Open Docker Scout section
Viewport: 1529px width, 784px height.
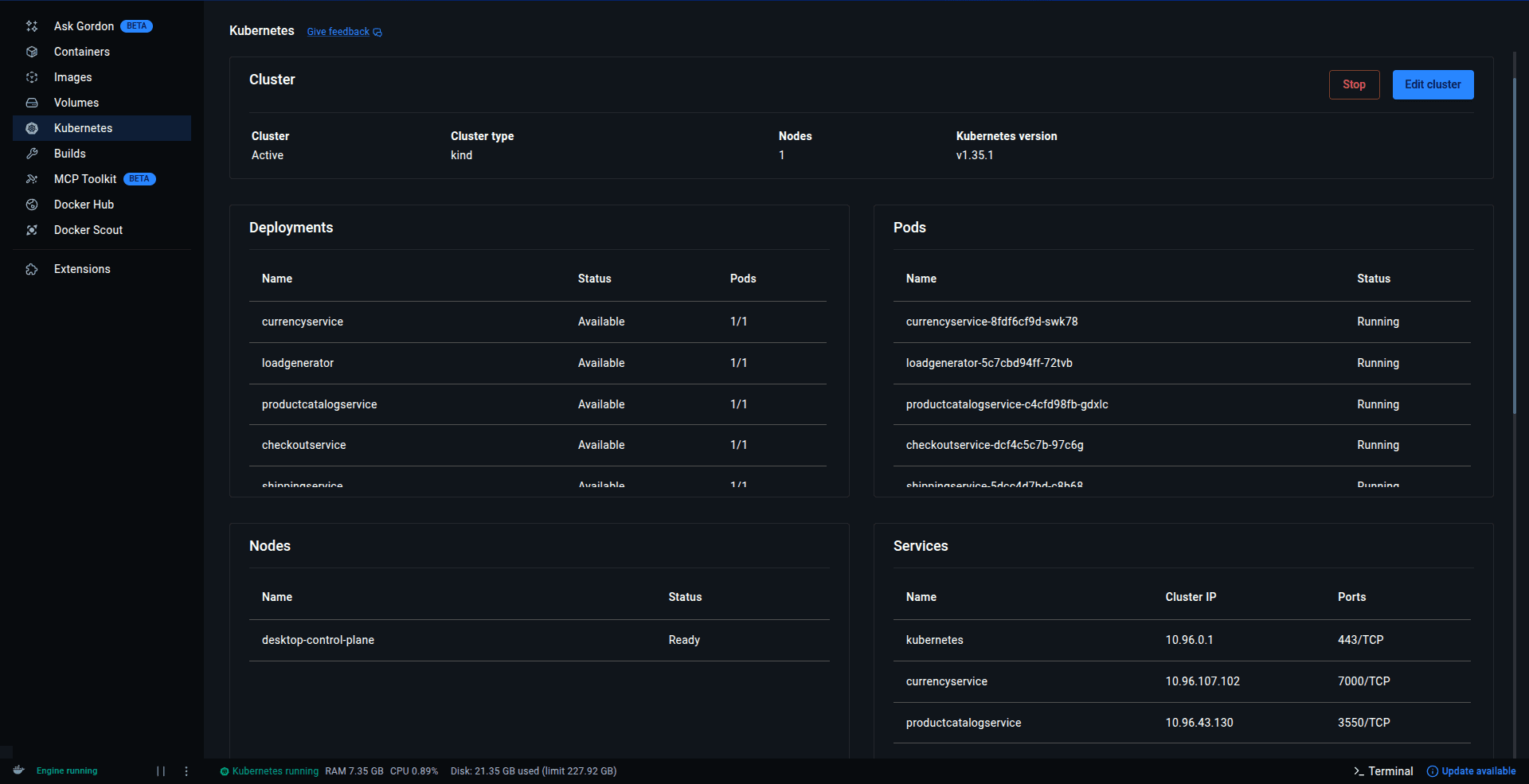pos(102,230)
